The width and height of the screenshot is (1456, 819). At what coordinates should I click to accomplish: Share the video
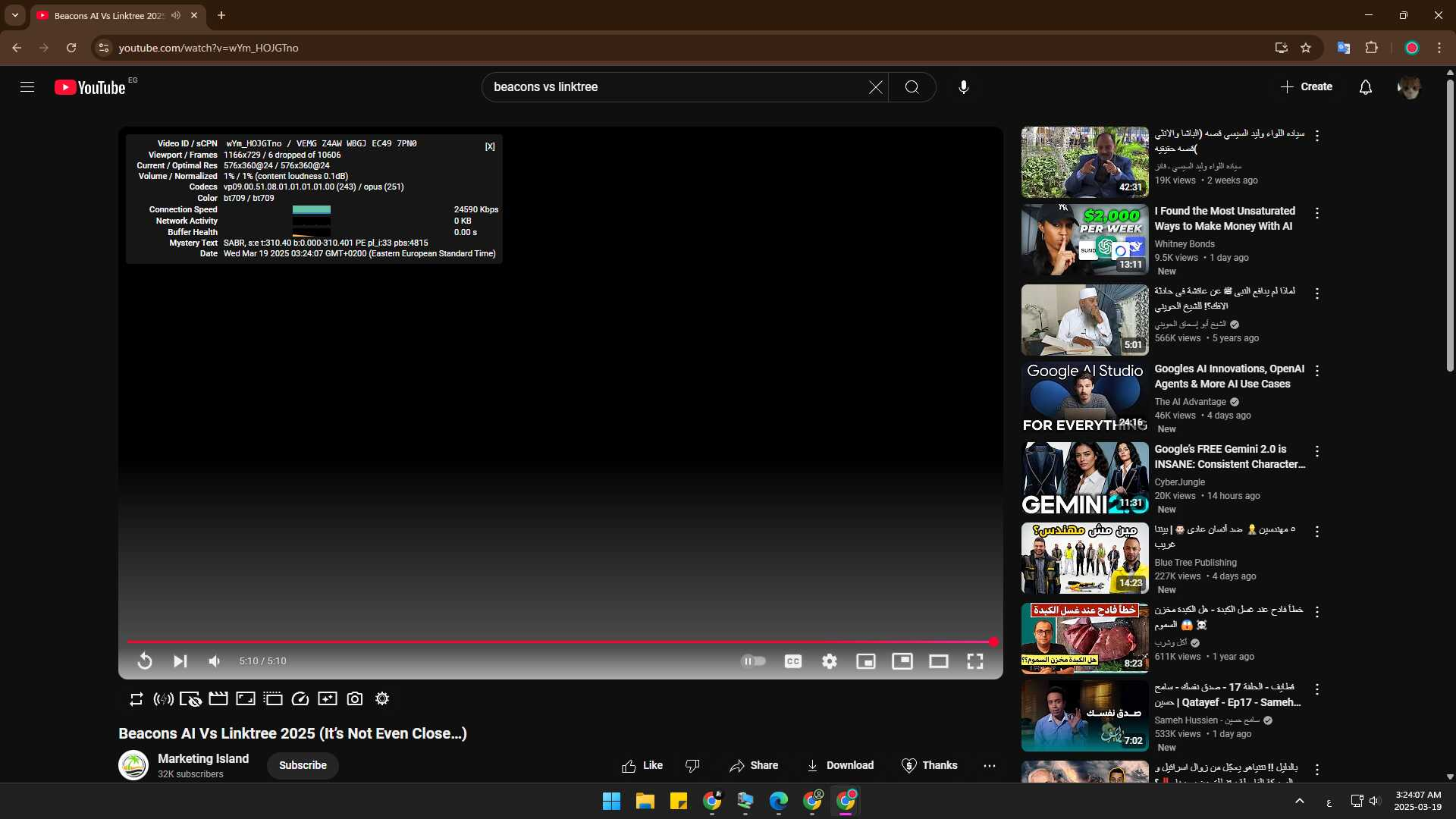(x=754, y=766)
